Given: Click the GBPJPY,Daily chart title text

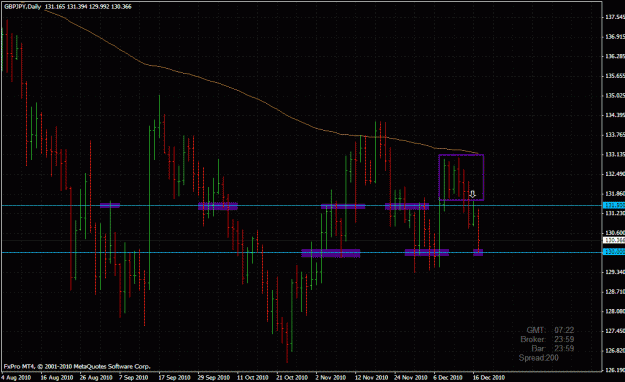Looking at the screenshot, I should [x=23, y=6].
